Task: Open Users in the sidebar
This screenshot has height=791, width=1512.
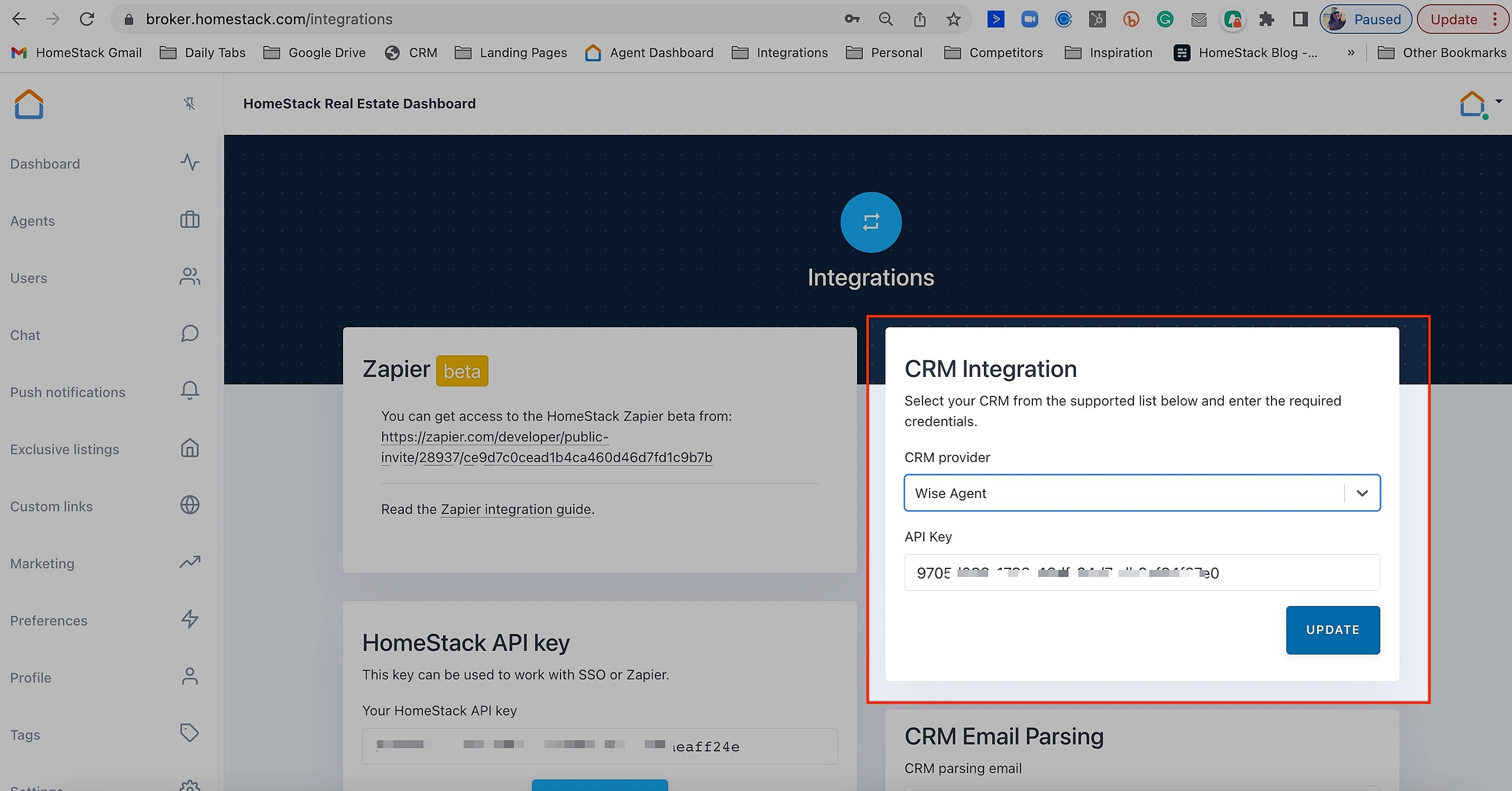Action: point(28,278)
